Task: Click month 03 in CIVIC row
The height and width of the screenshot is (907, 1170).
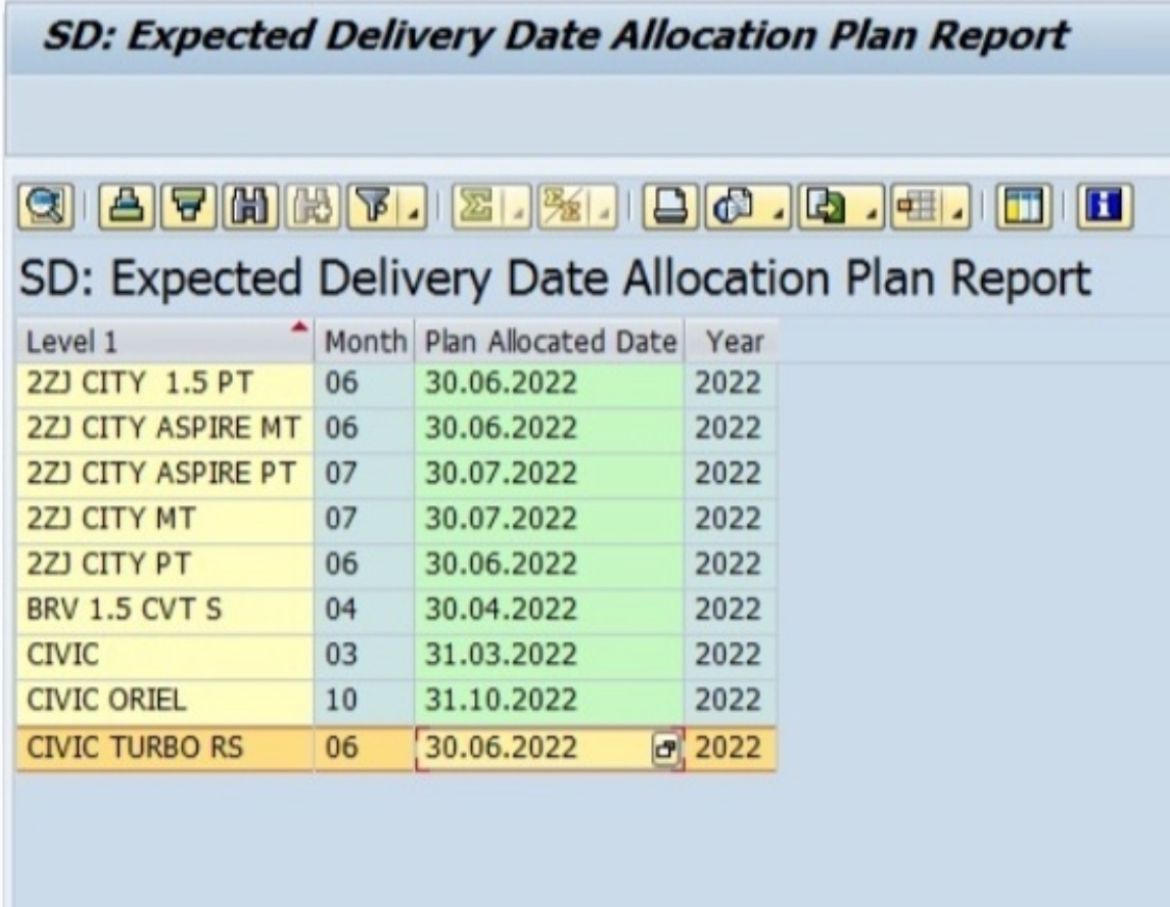Action: [x=365, y=656]
